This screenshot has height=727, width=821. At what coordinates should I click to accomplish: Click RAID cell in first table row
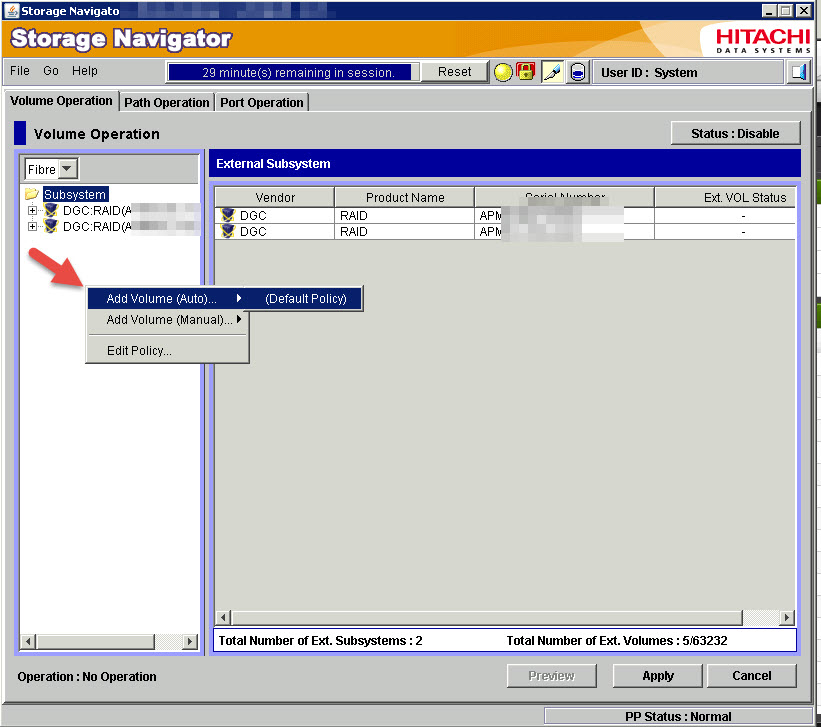(404, 215)
